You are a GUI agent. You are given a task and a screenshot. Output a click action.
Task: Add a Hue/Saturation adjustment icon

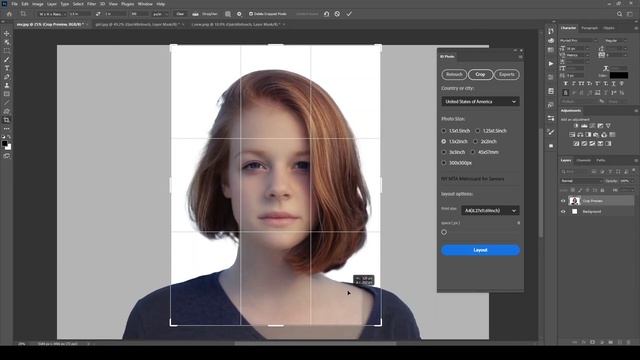pos(572,135)
